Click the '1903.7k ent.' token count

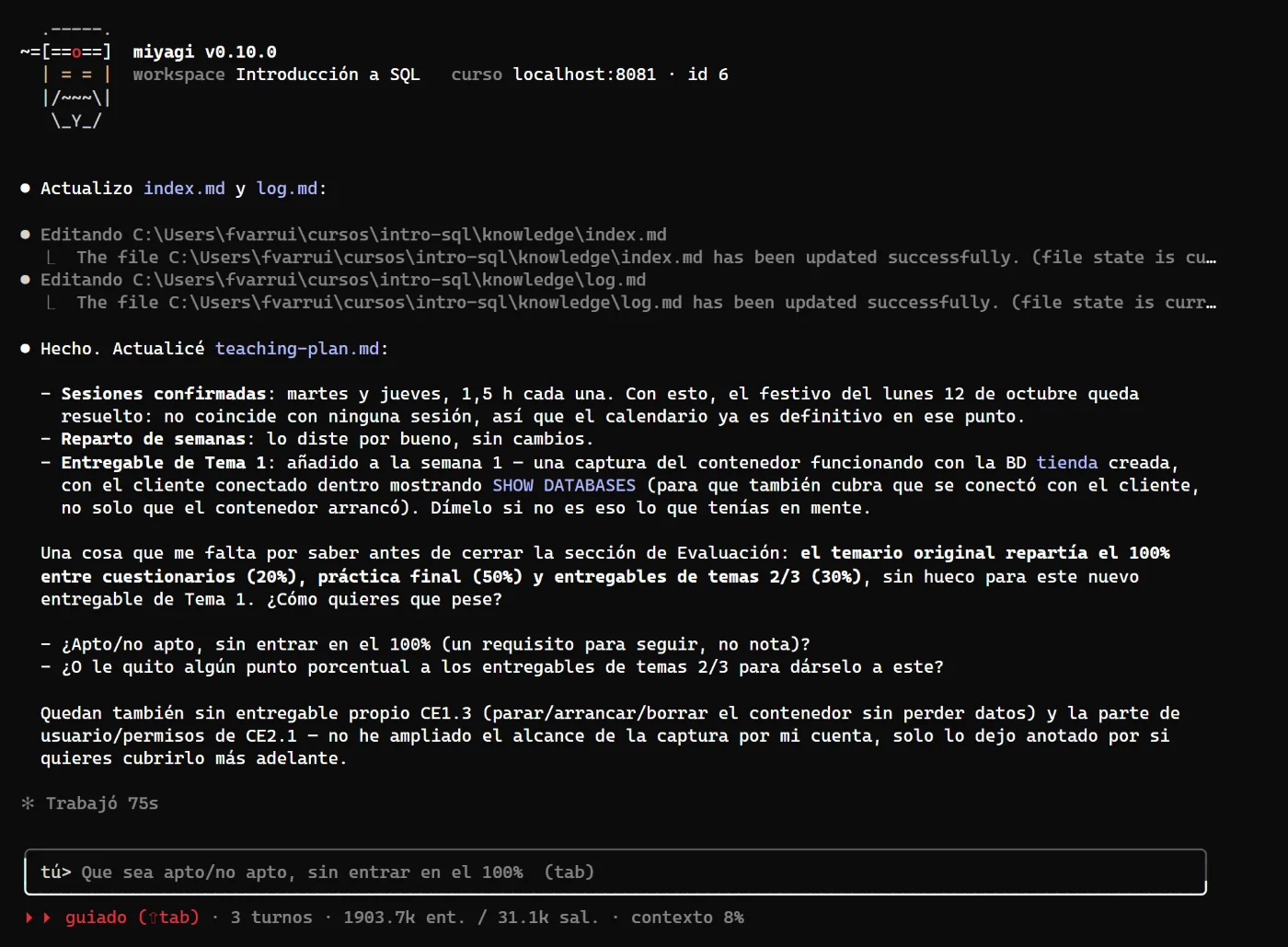tap(405, 918)
